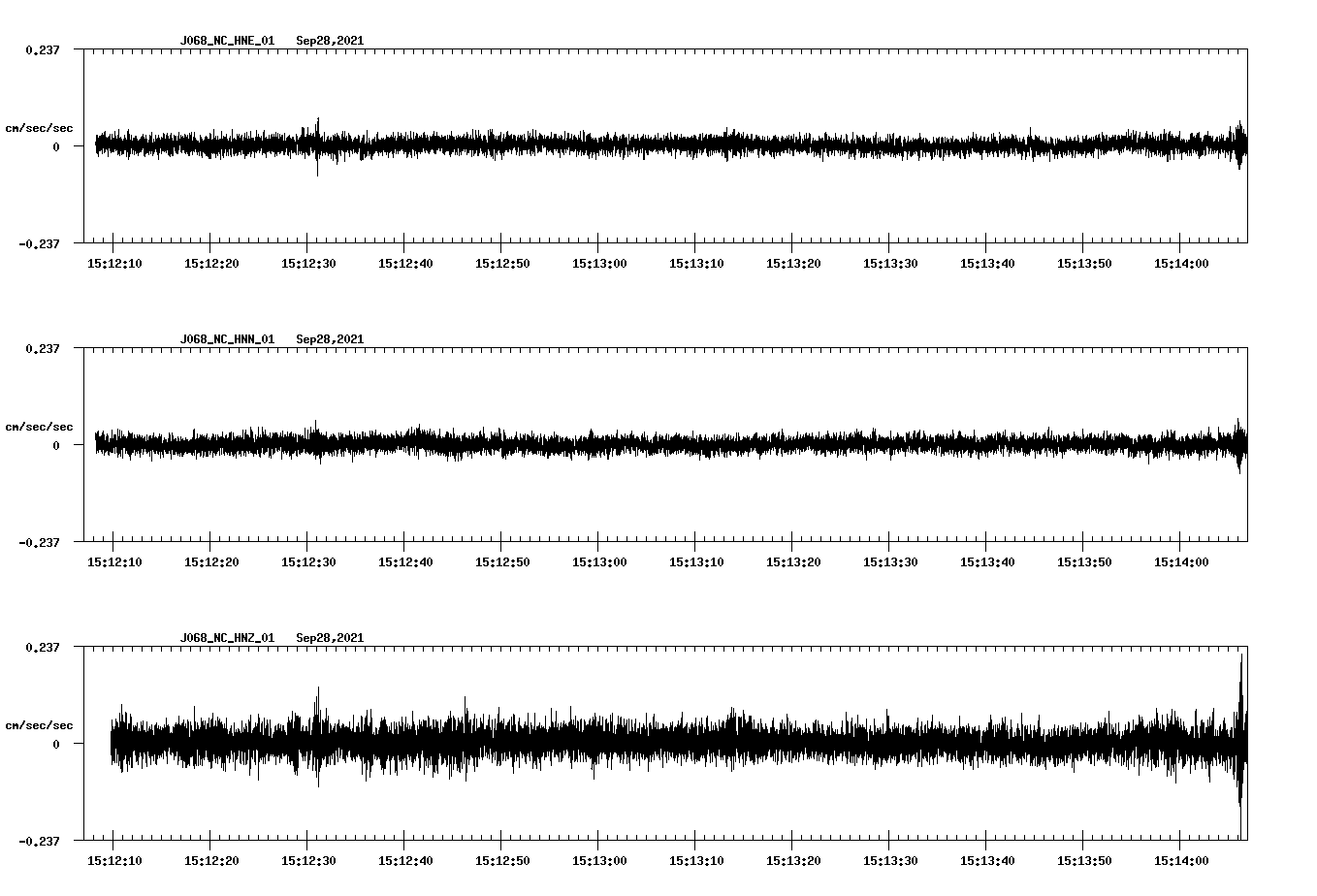
Task: Click the 15:13:00 time label under the HNE plot
Action: [599, 263]
